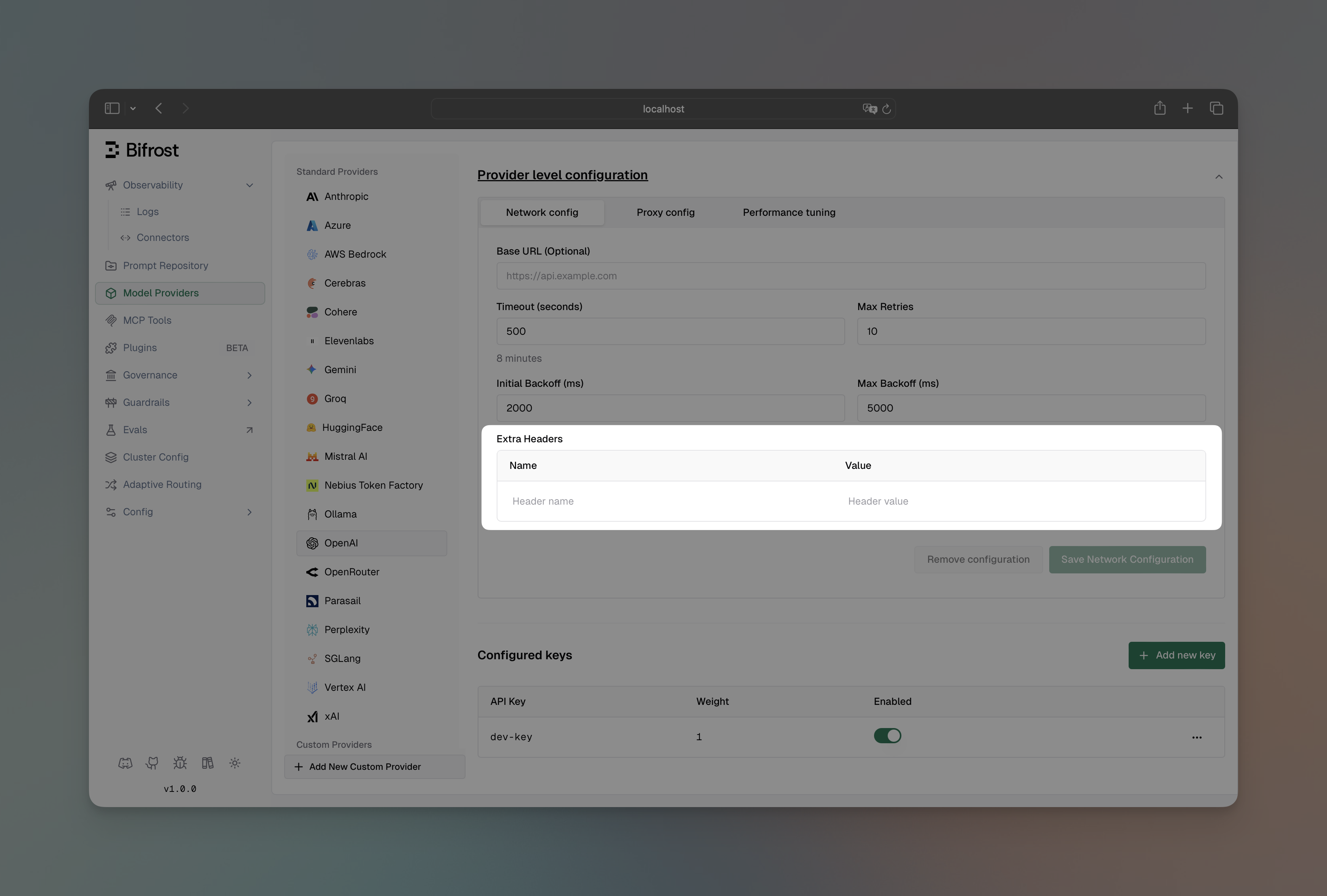Select the Cerebras provider
The image size is (1327, 896).
click(x=371, y=283)
